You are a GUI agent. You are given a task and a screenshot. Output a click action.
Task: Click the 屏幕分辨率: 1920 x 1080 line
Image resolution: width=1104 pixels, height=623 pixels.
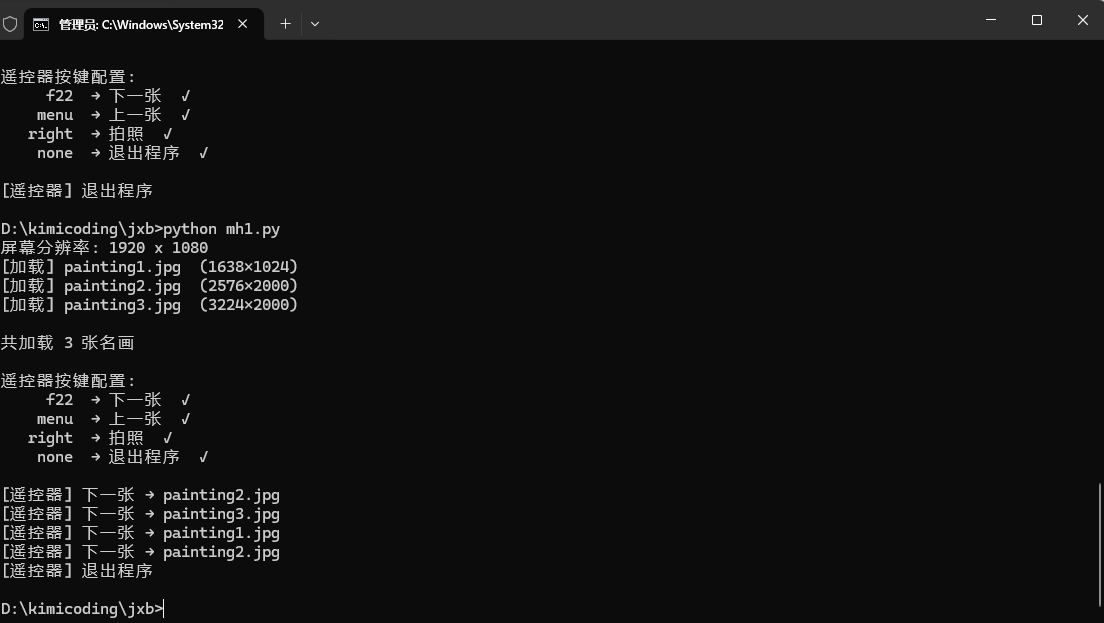105,248
